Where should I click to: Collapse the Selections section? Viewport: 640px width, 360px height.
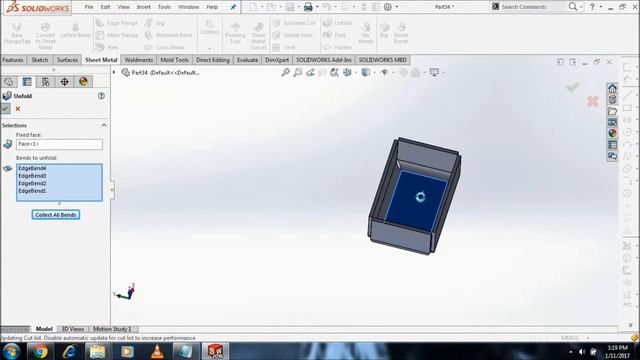(104, 125)
